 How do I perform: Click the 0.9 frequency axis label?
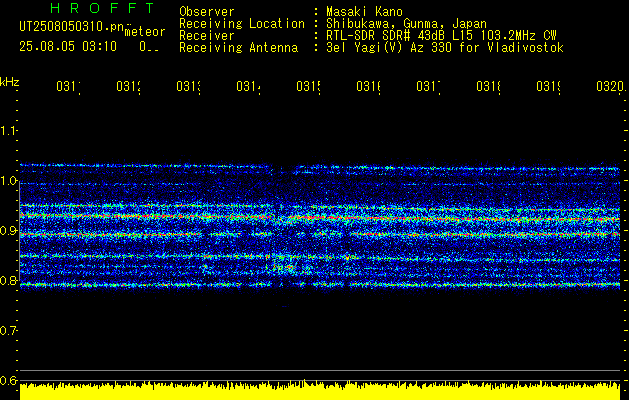(8, 231)
